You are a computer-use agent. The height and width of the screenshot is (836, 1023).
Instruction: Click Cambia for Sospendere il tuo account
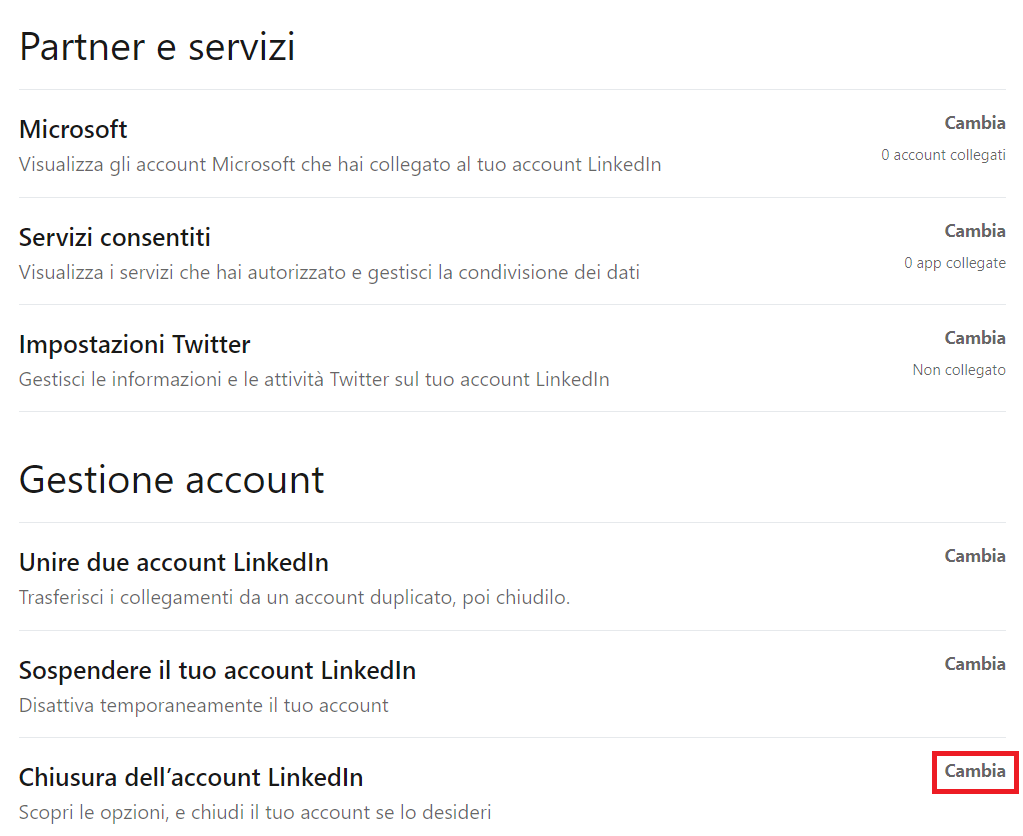tap(974, 664)
